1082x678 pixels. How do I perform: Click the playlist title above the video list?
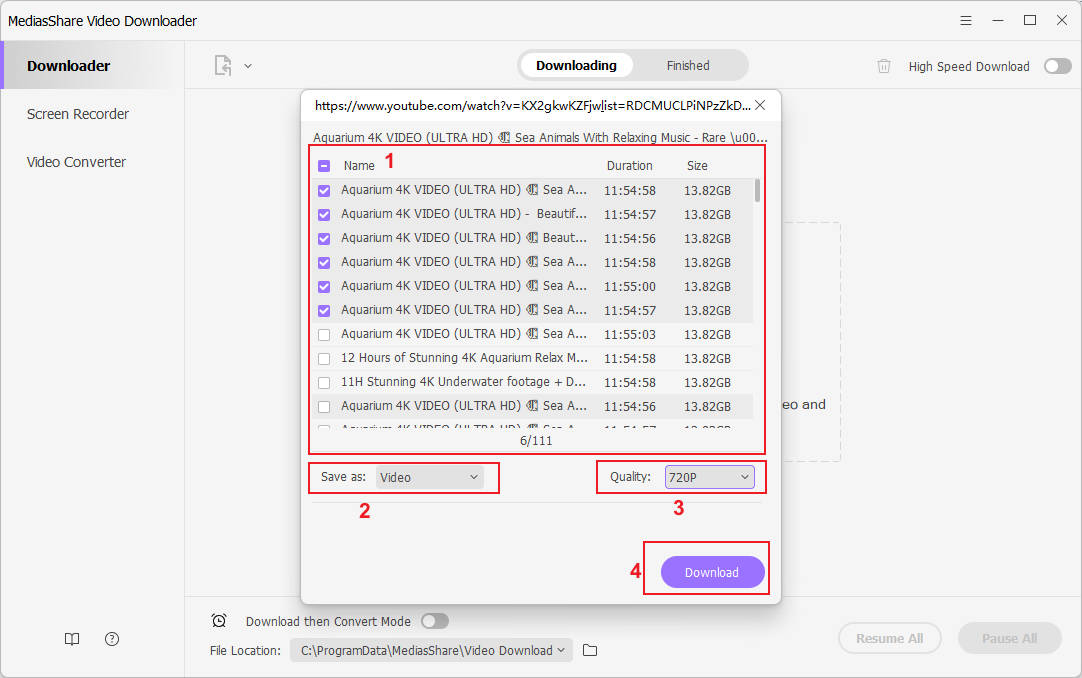[x=540, y=137]
